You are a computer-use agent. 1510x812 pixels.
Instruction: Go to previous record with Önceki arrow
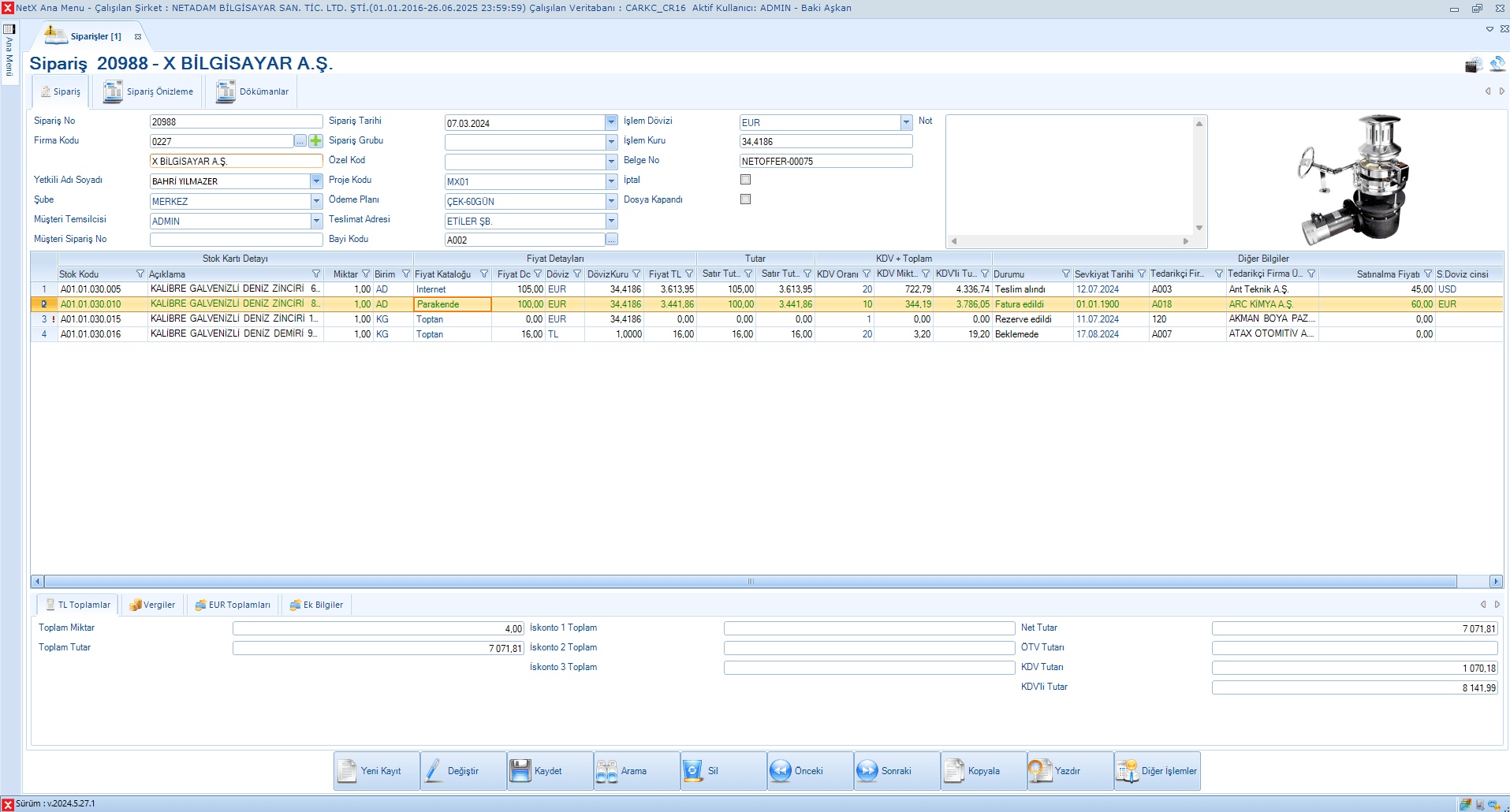[781, 770]
